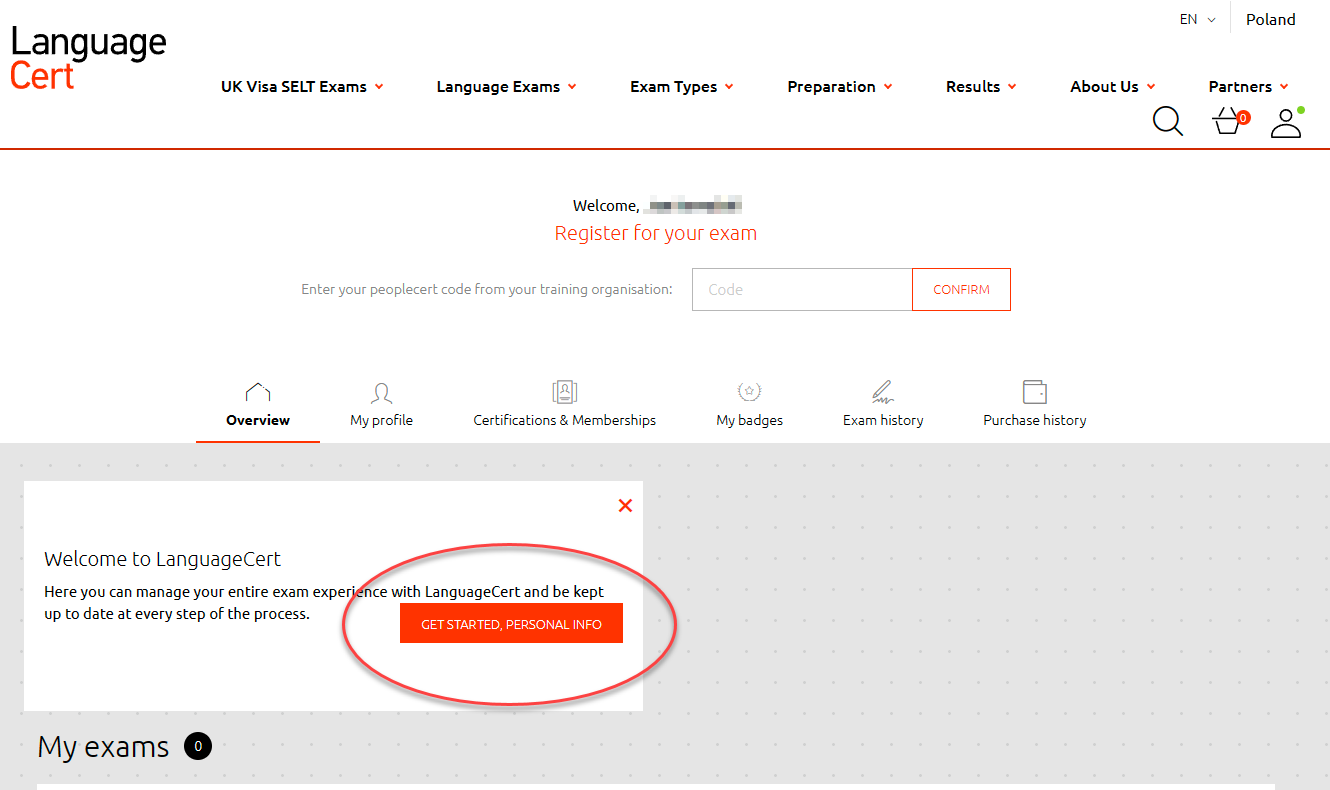Change the Poland country selection
Viewport: 1330px width, 790px height.
tap(1270, 19)
